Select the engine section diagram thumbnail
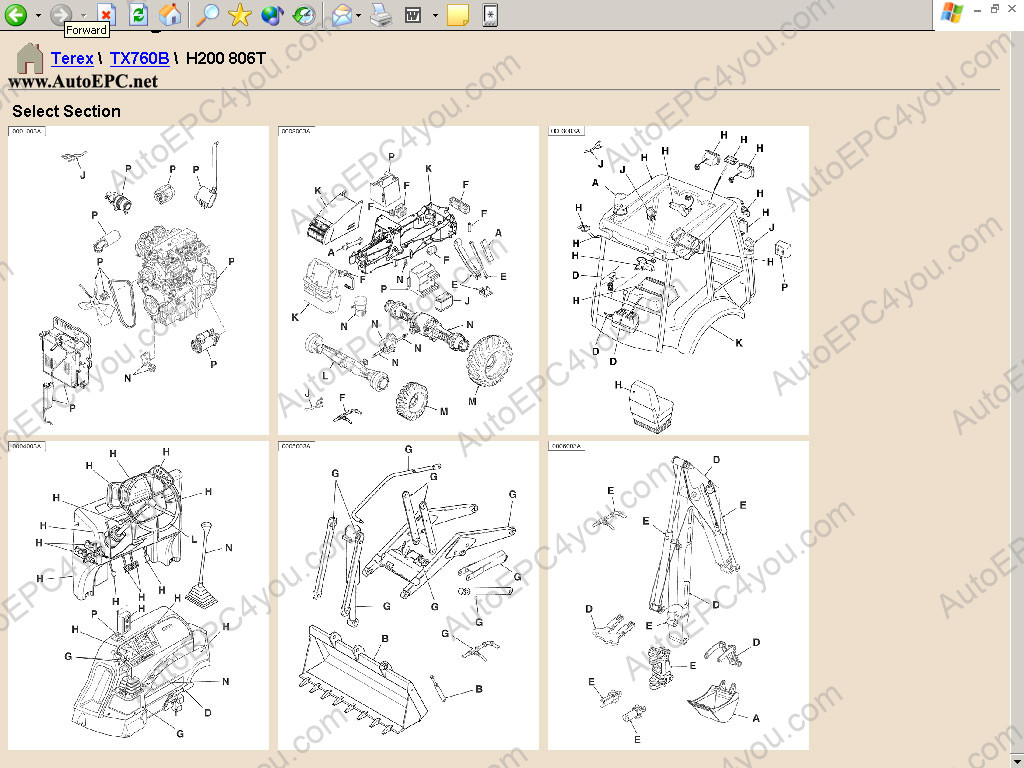This screenshot has height=768, width=1024. click(x=138, y=280)
